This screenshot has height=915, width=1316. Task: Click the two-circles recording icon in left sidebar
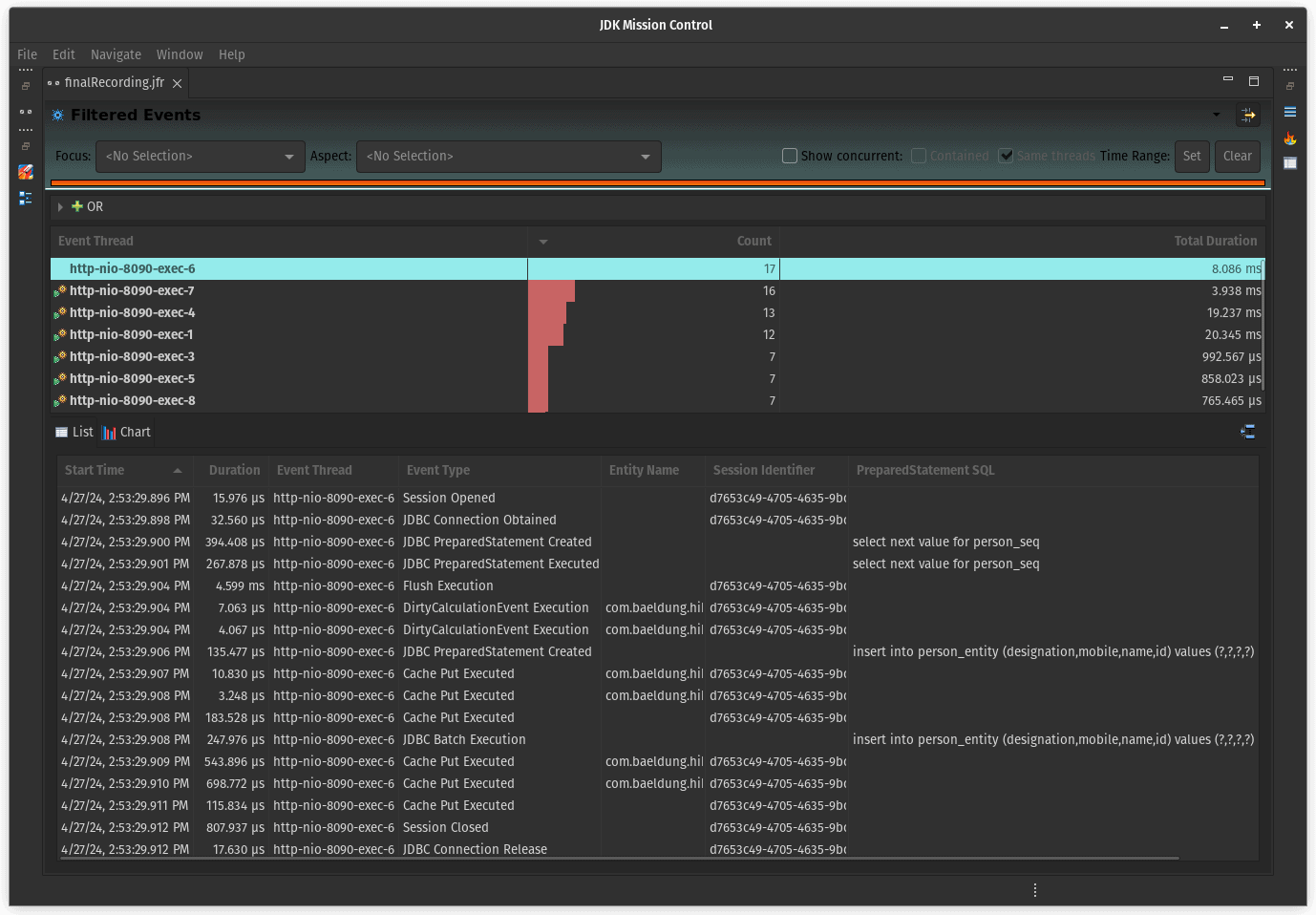point(26,112)
